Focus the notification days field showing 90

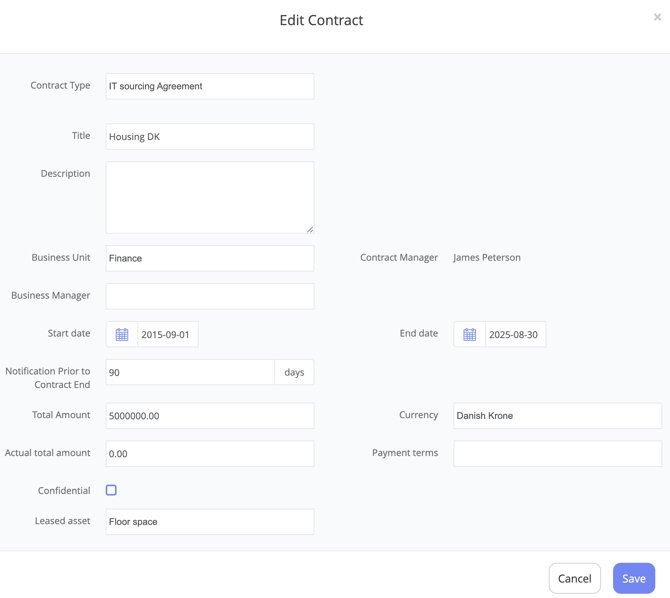click(190, 372)
